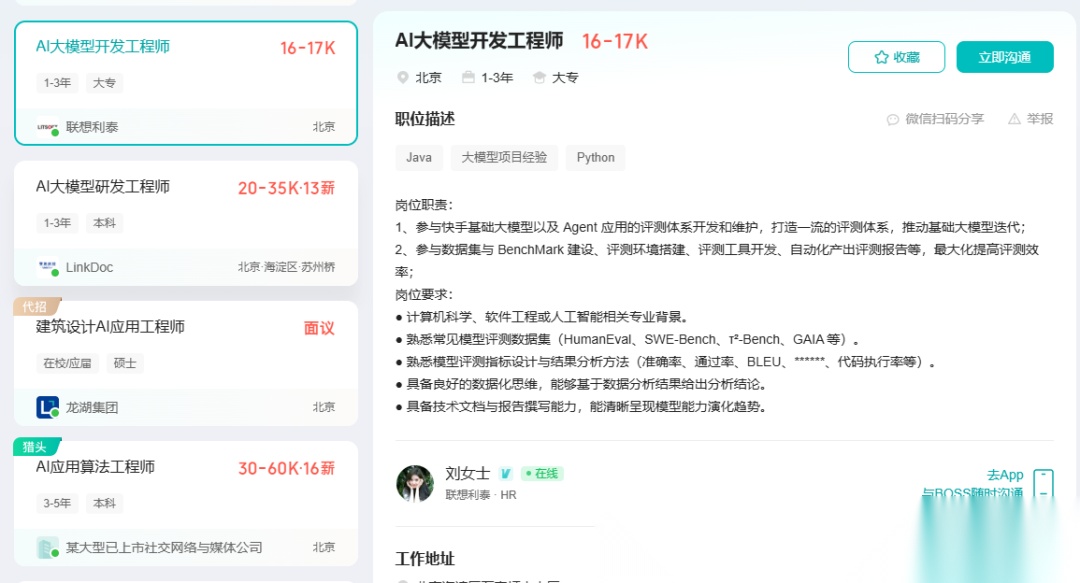The height and width of the screenshot is (583, 1080).
Task: Click the star icon in 收藏 button
Action: pos(881,57)
